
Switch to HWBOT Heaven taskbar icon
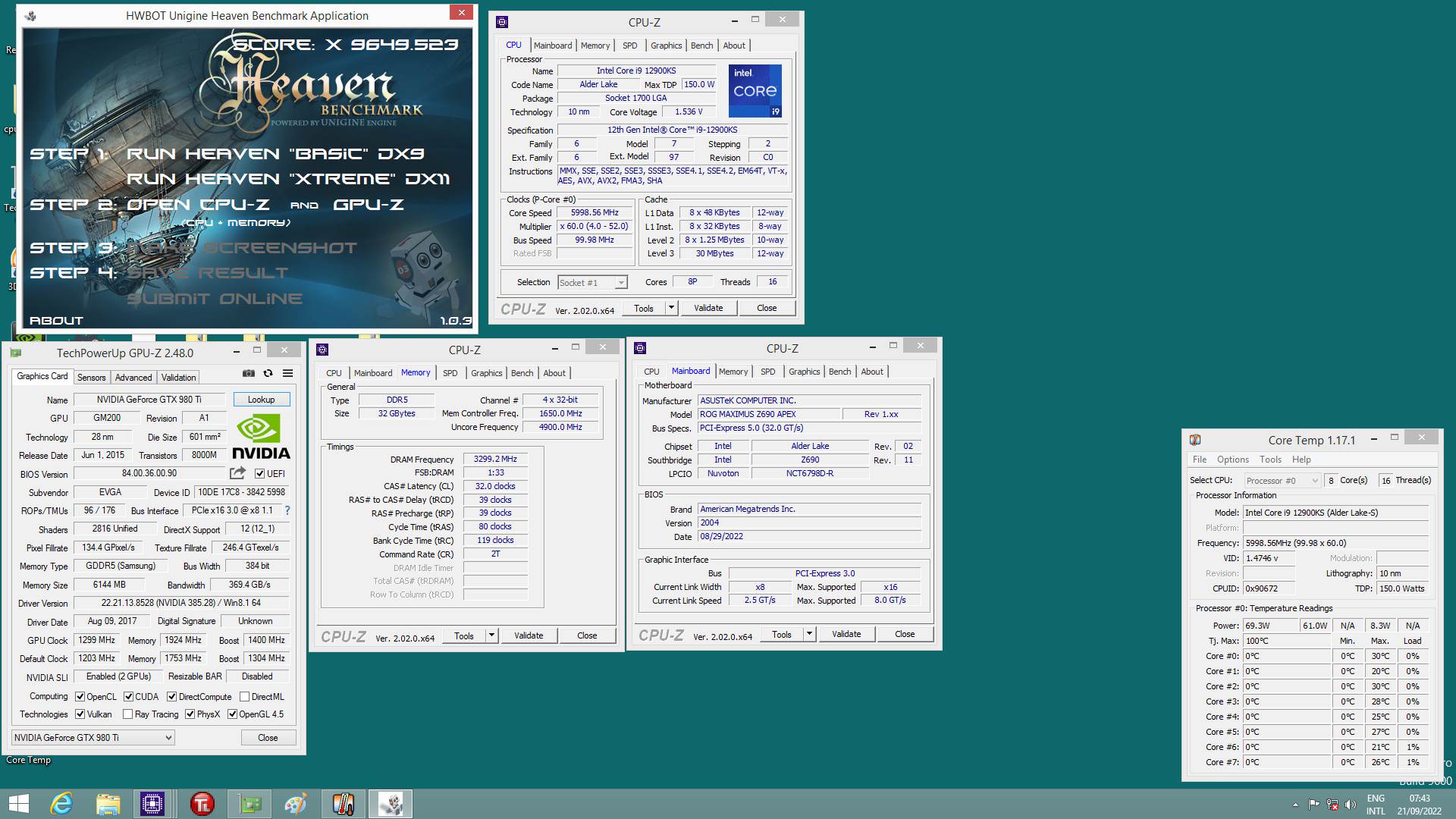click(391, 804)
